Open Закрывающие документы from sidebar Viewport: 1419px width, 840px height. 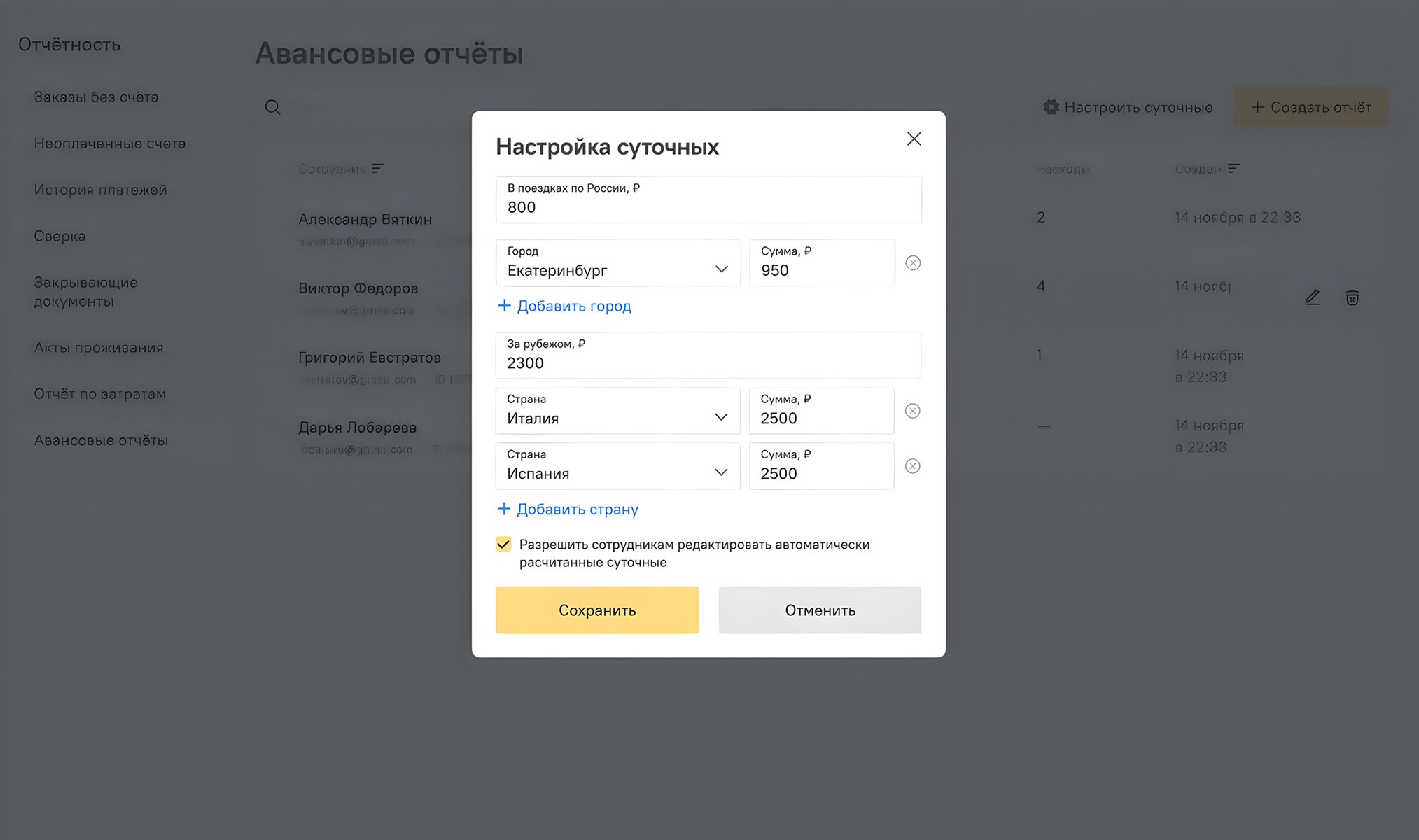(85, 292)
